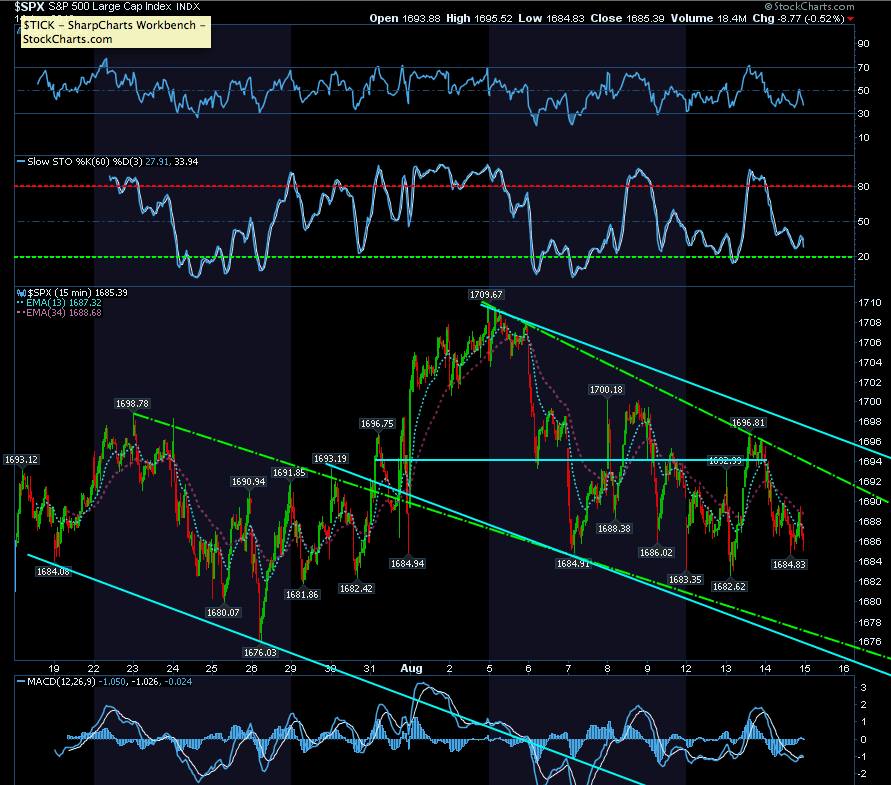Click the 1693.12 price label at chart start
891x785 pixels.
tap(21, 459)
